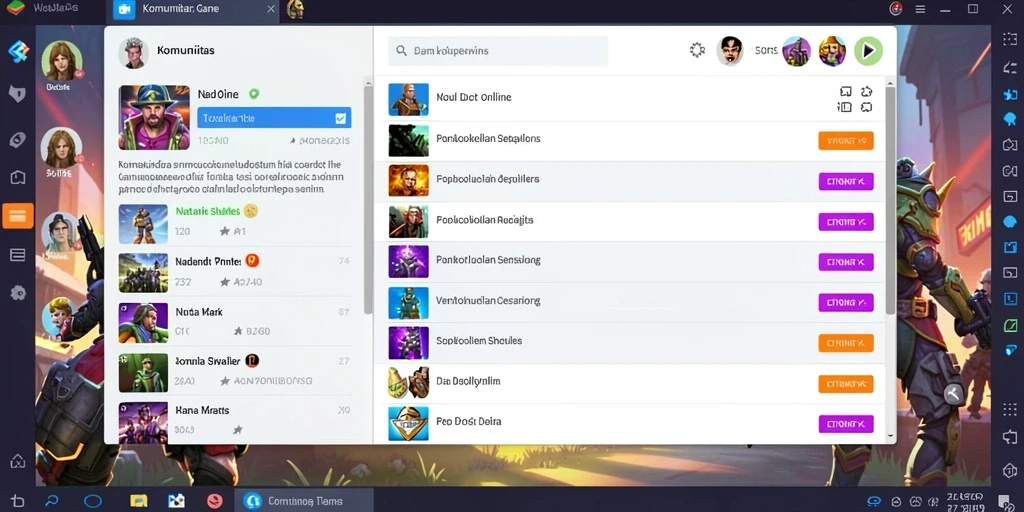This screenshot has height=512, width=1024.
Task: Toggle the checkbox in blue NadOine bar
Action: pos(340,118)
